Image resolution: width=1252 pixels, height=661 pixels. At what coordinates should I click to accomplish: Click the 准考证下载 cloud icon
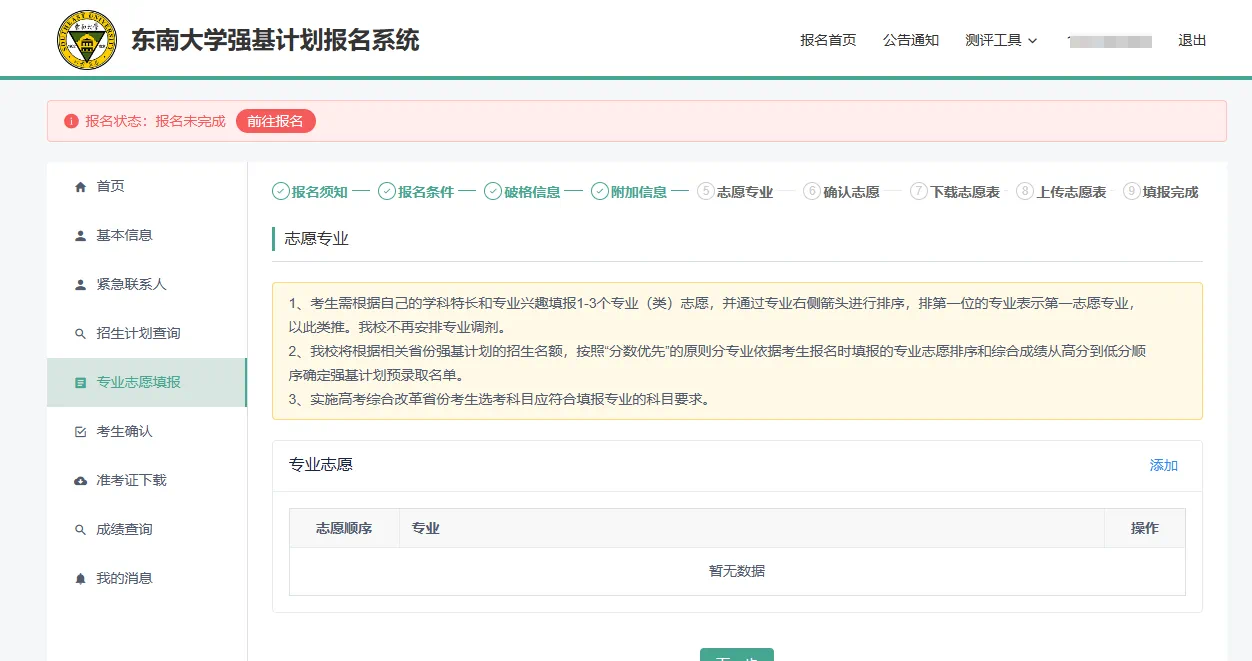81,480
